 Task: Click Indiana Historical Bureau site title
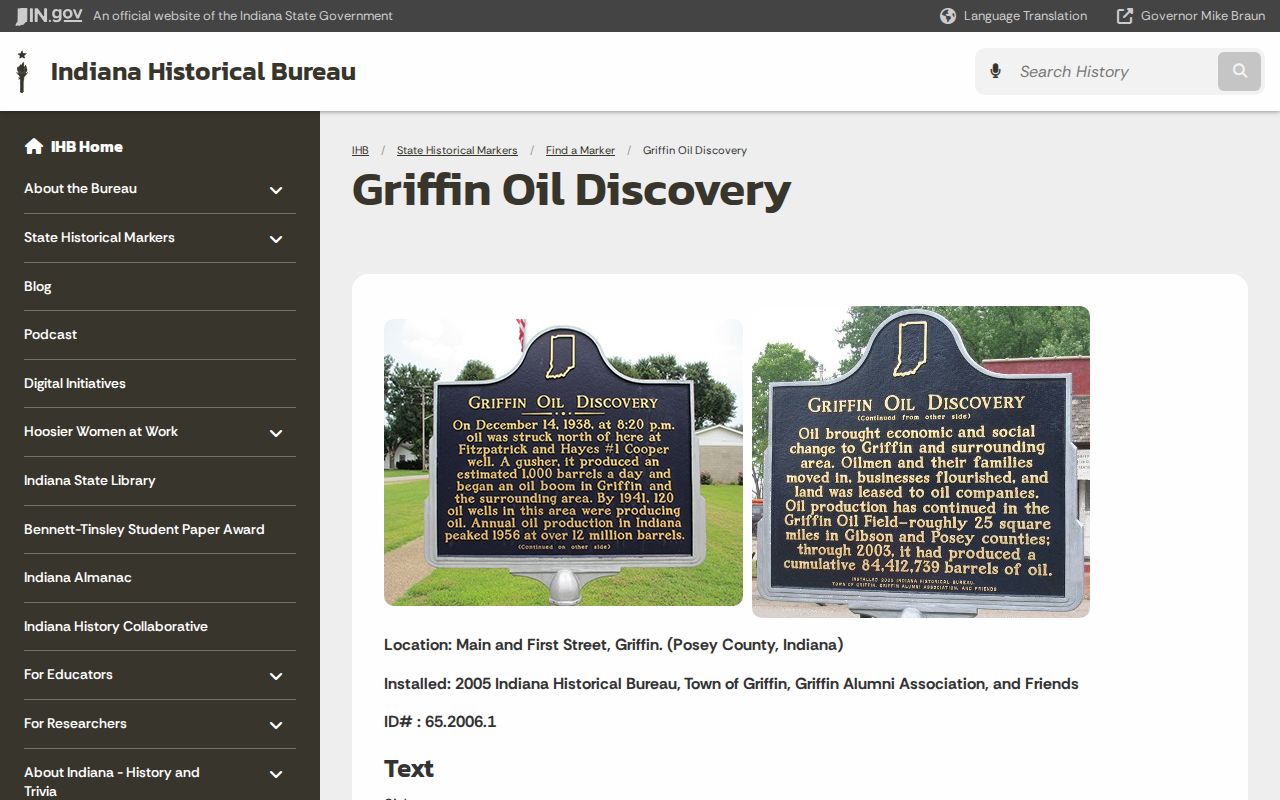(203, 72)
